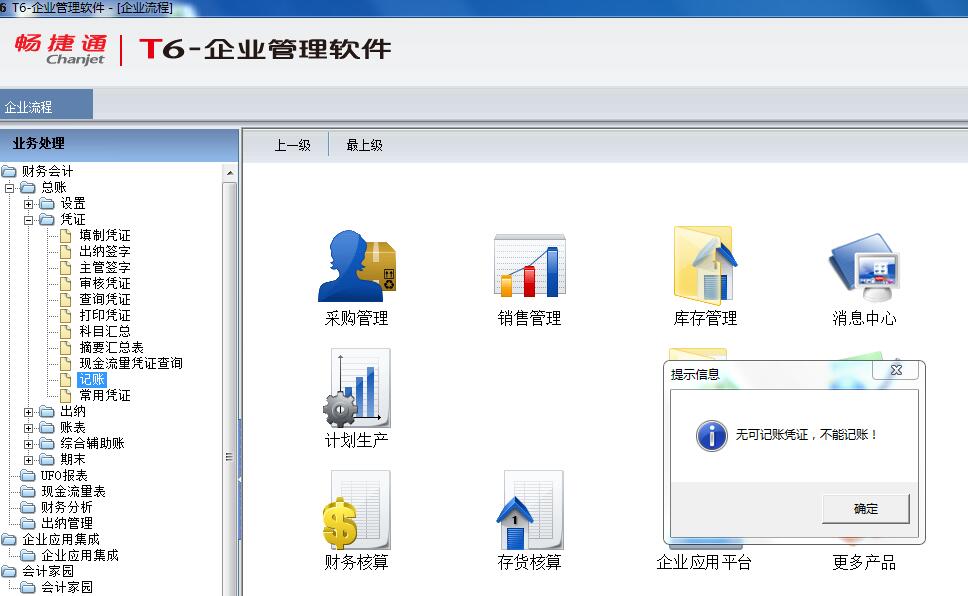Click the 更多产品 label
The width and height of the screenshot is (968, 596).
click(864, 562)
